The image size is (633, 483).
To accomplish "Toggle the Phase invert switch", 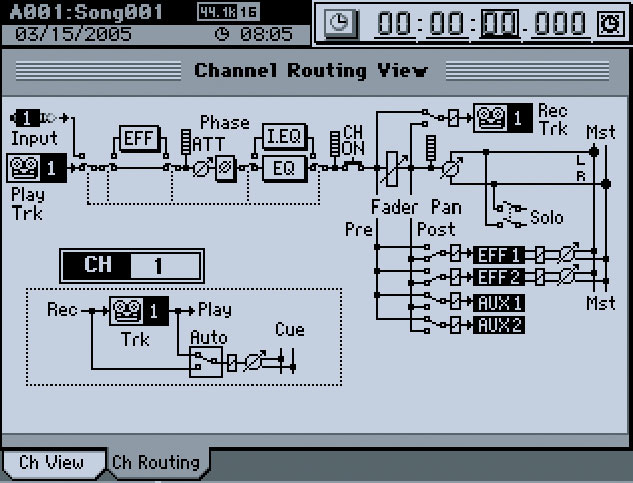I will tap(225, 168).
